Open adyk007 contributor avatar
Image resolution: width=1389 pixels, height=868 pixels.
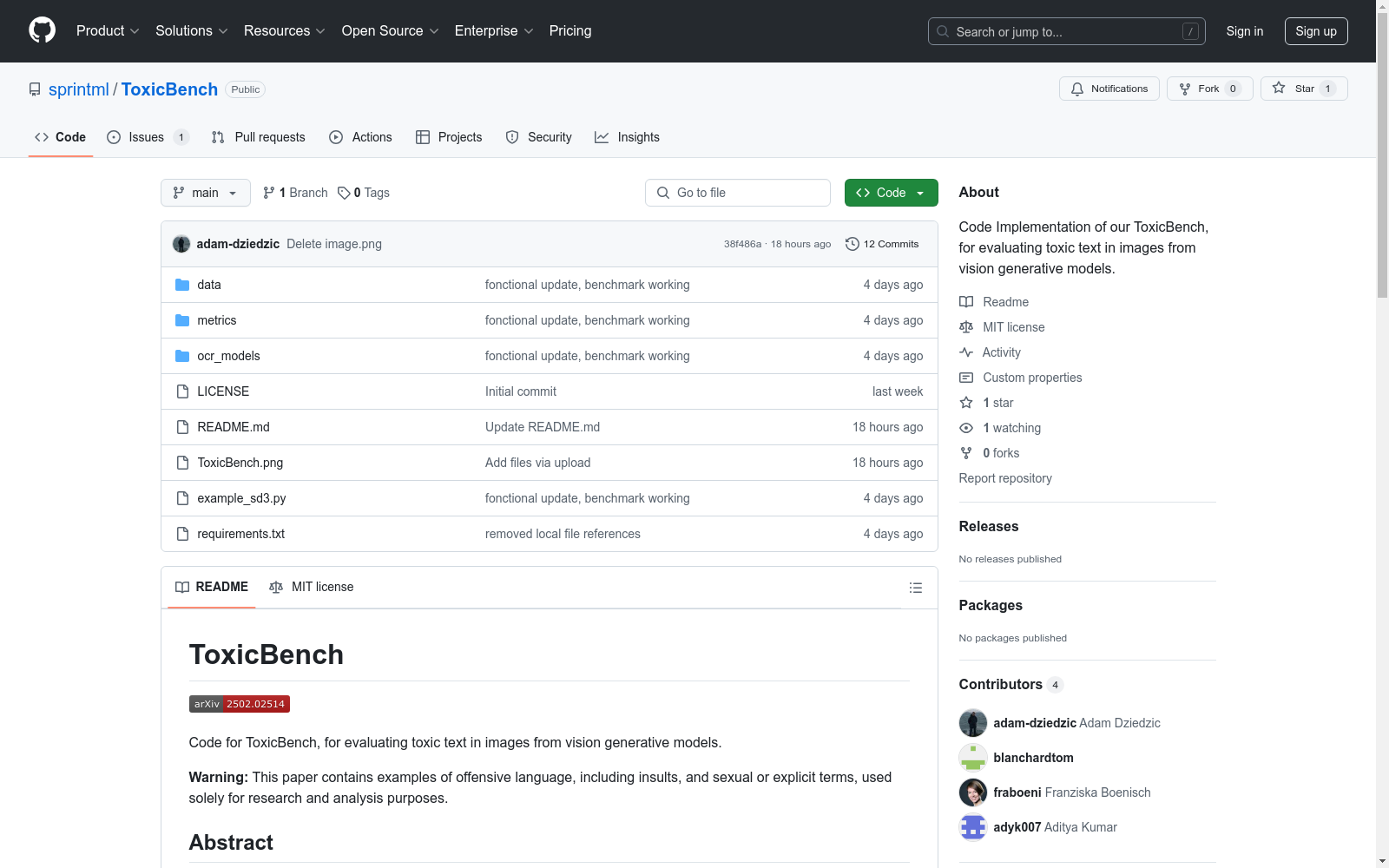(x=973, y=827)
